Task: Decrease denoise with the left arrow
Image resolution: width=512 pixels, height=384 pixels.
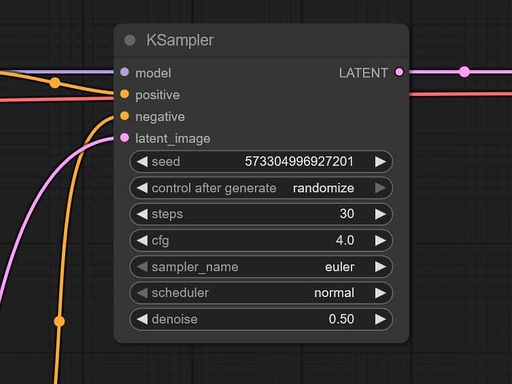Action: (142, 319)
